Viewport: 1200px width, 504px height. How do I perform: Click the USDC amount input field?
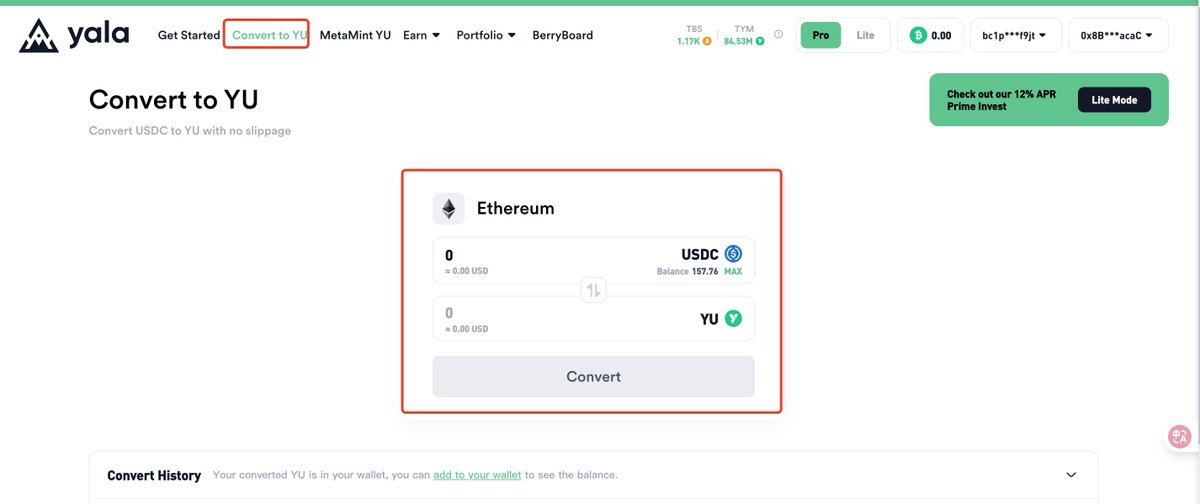[593, 261]
